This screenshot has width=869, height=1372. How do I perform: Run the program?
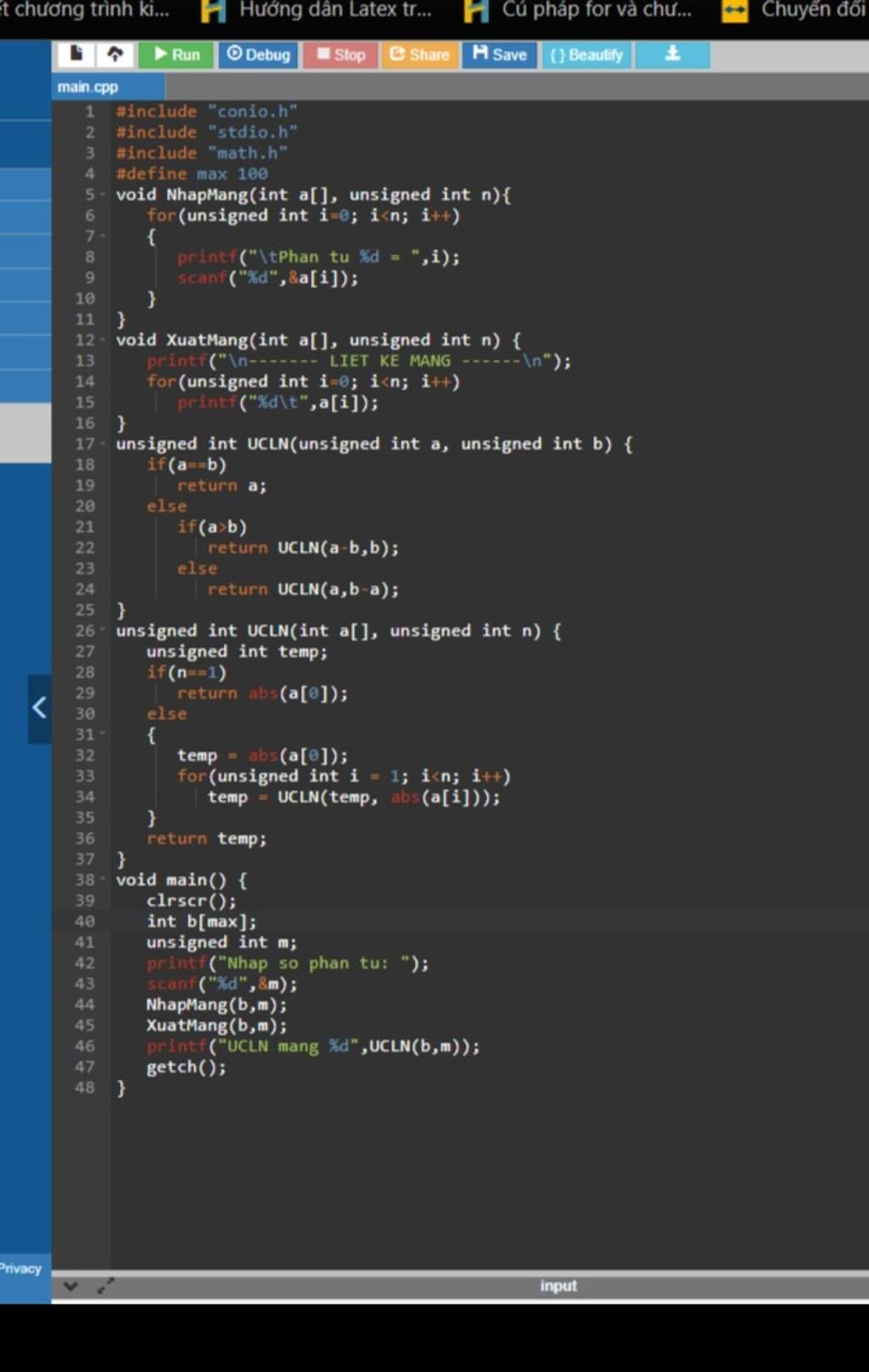point(176,54)
